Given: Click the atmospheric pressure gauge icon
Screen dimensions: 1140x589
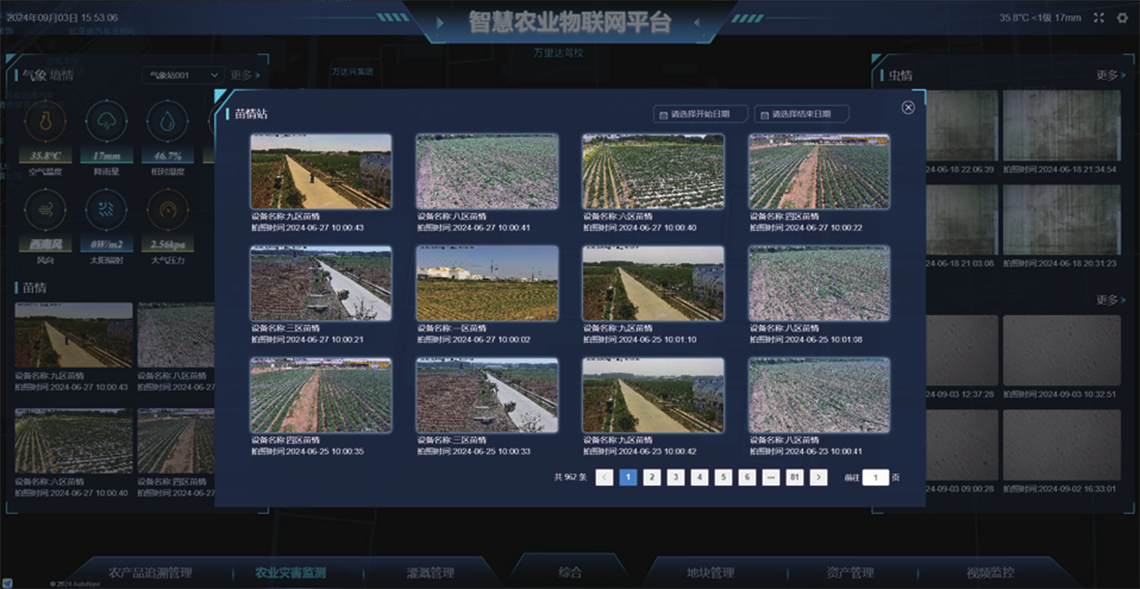Looking at the screenshot, I should 167,210.
